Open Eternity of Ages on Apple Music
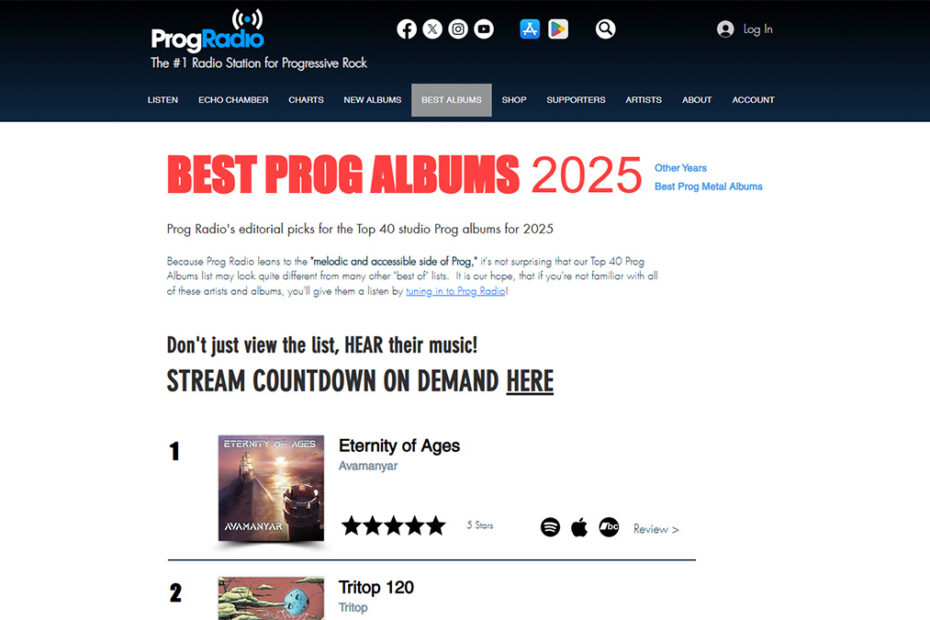The image size is (930, 620). [579, 527]
